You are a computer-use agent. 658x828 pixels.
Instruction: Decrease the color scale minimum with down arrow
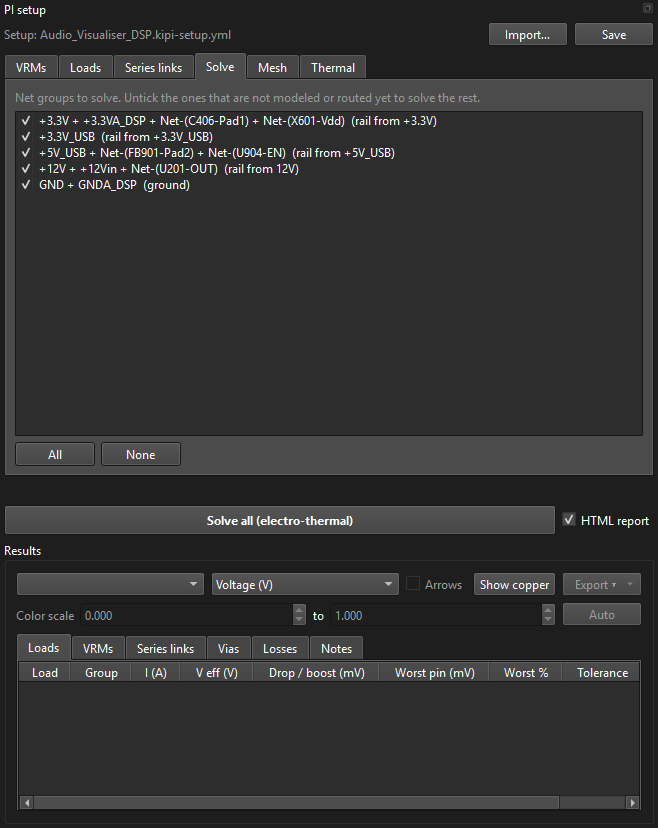click(299, 620)
